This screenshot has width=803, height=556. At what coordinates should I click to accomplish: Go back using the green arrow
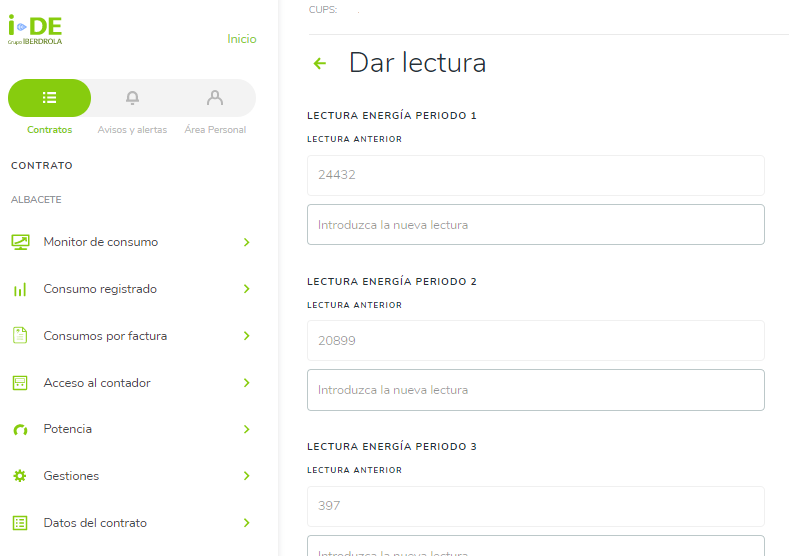[x=320, y=64]
